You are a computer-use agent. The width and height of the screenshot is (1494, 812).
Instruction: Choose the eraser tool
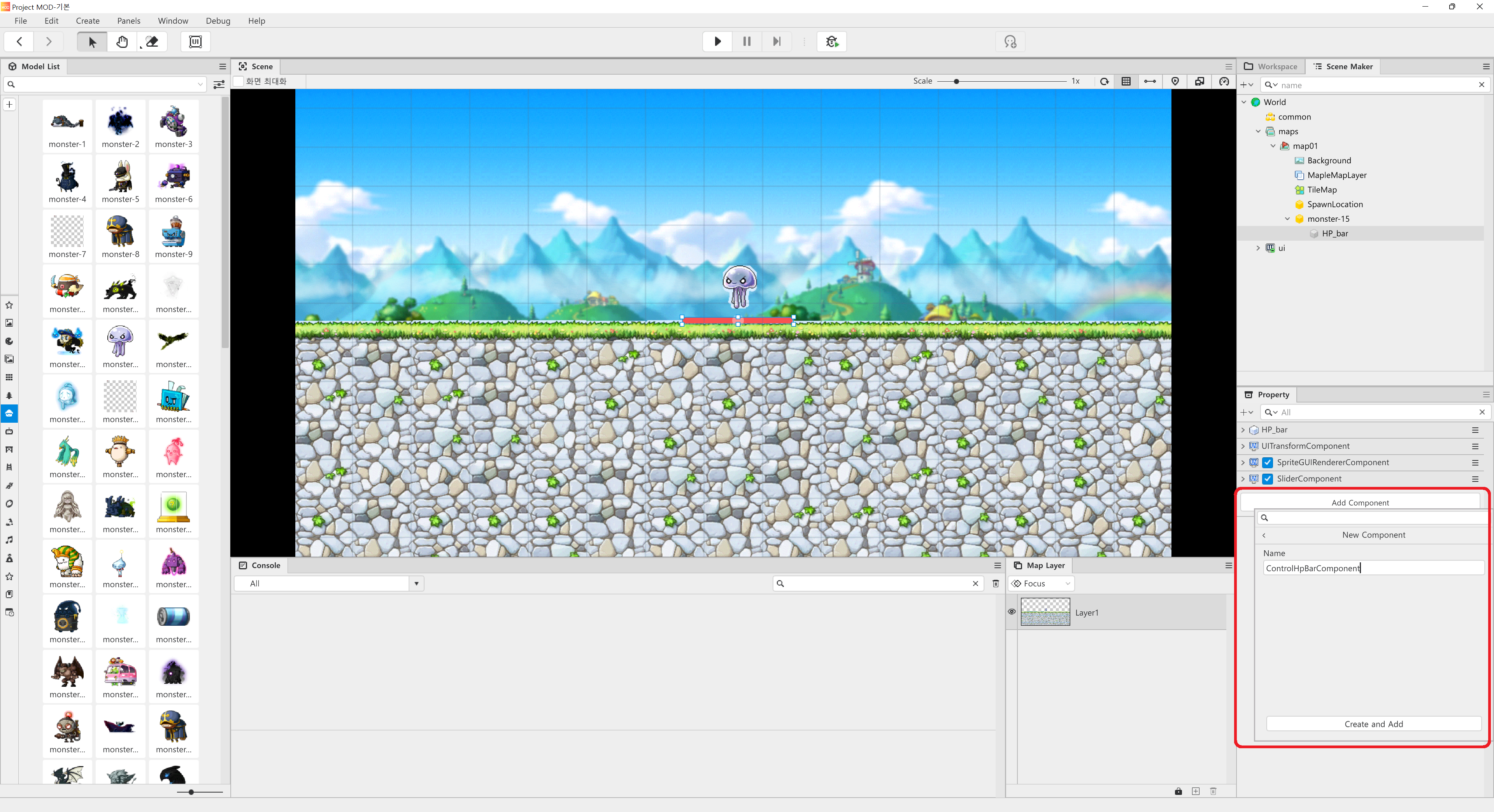pos(152,42)
